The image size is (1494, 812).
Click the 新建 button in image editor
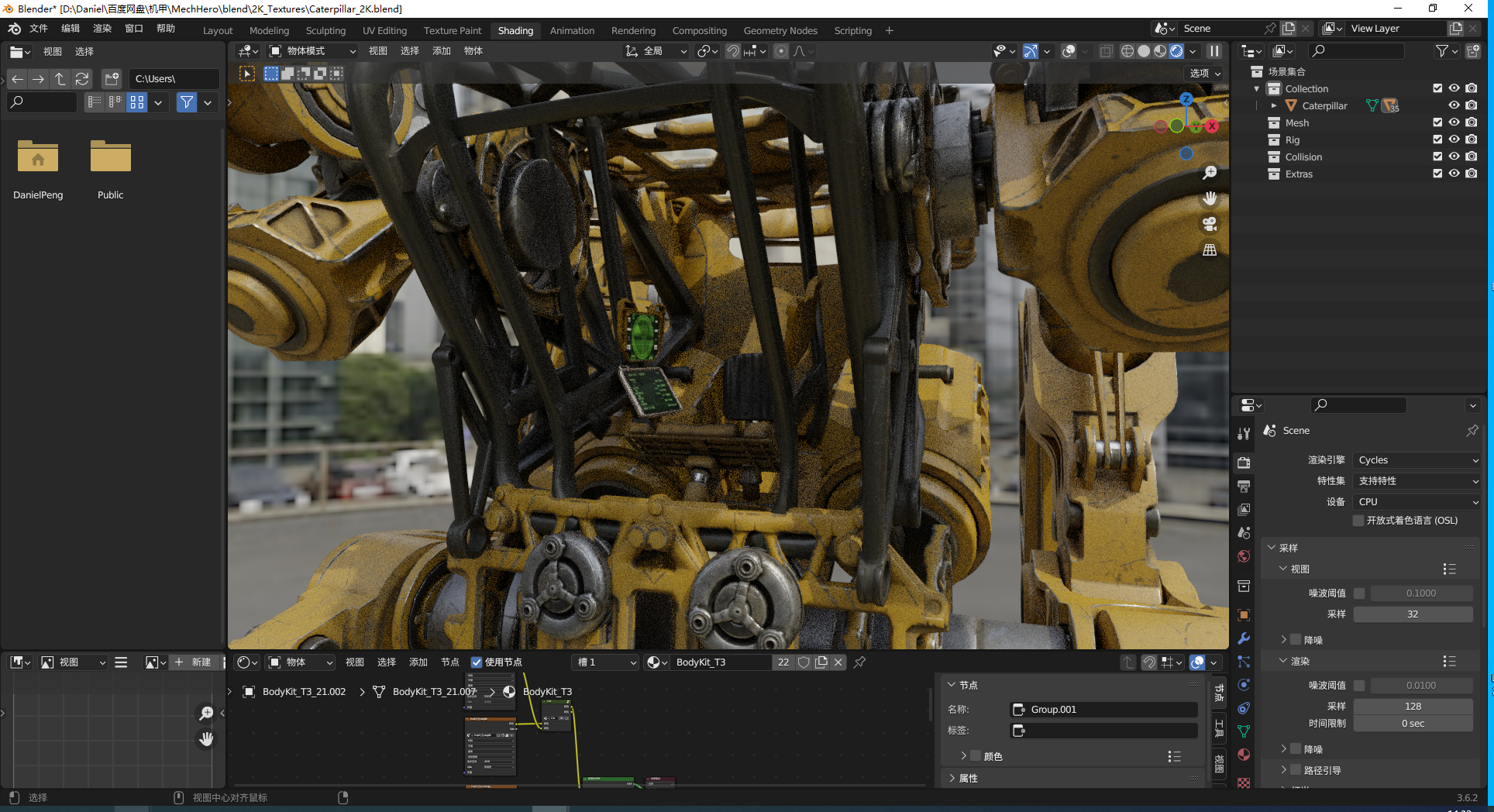click(194, 662)
